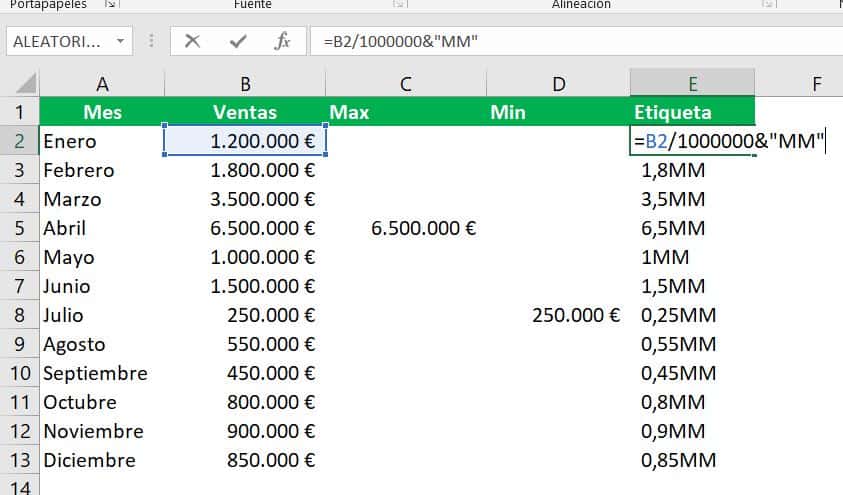The height and width of the screenshot is (495, 843).
Task: Click the Etiqueta header cell
Action: pyautogui.click(x=692, y=112)
